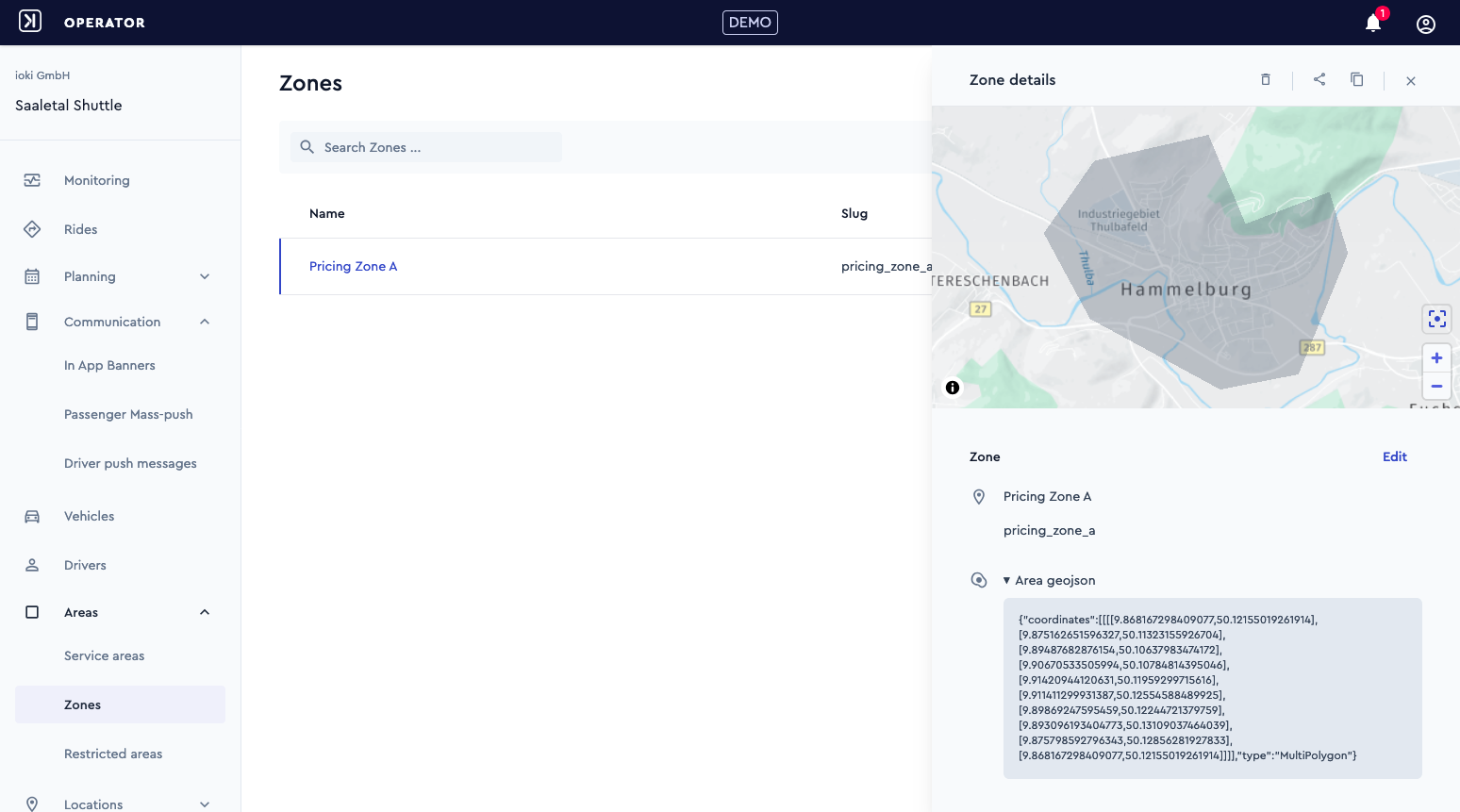Viewport: 1460px width, 812px height.
Task: Delete zone using trash icon
Action: pyautogui.click(x=1266, y=80)
